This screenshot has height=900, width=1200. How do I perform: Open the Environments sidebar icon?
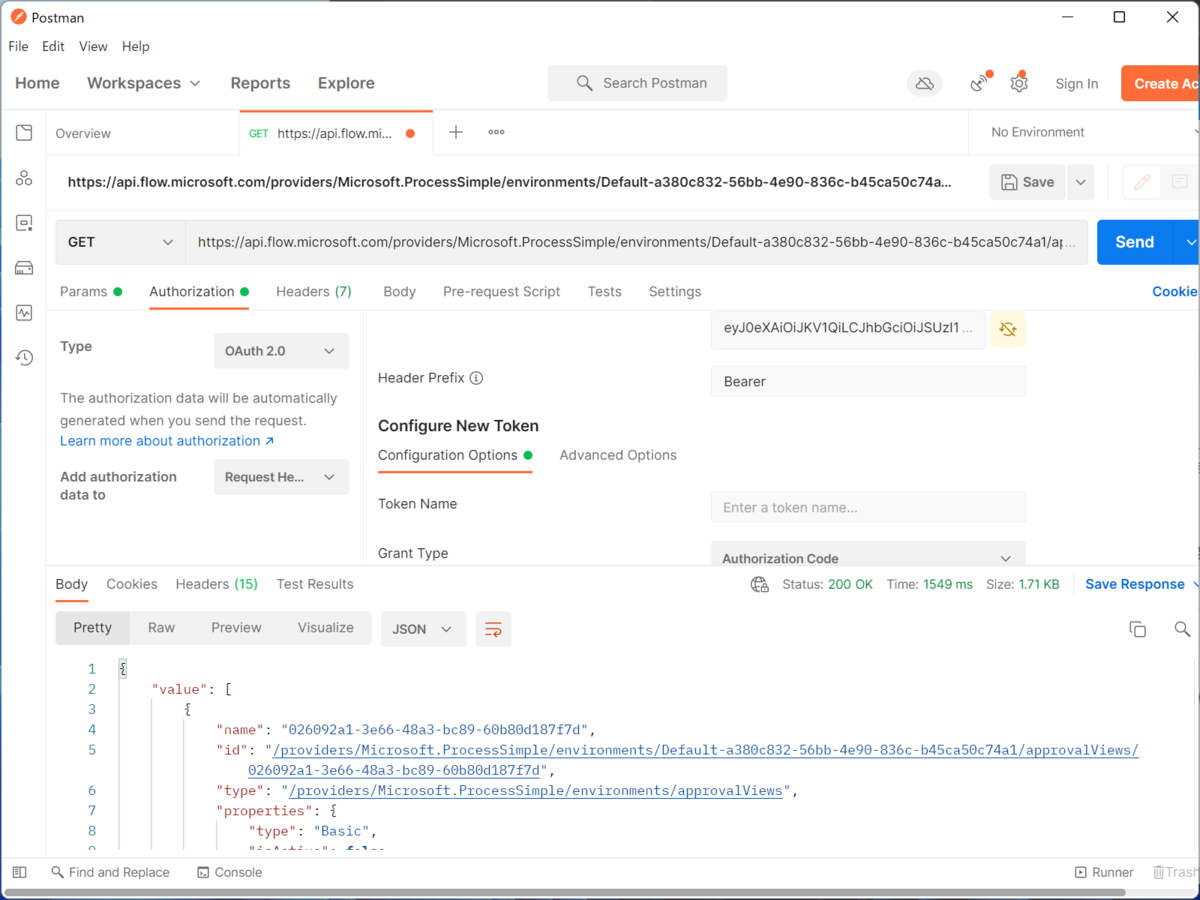[25, 223]
